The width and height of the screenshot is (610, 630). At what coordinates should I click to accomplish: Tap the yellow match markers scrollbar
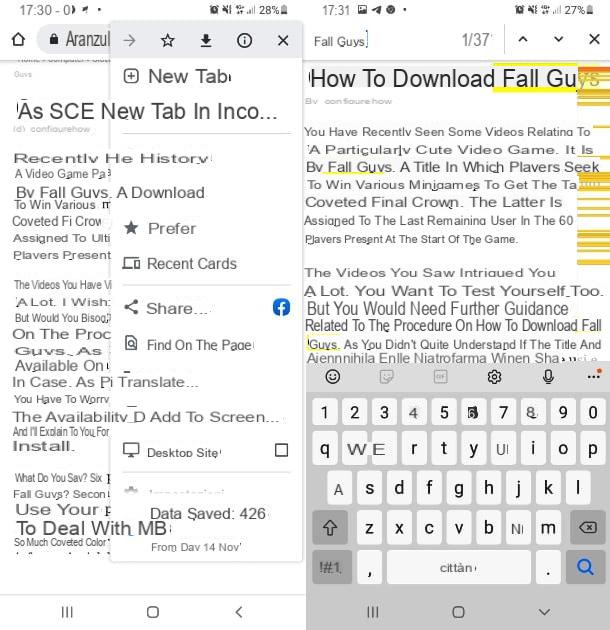[x=594, y=165]
